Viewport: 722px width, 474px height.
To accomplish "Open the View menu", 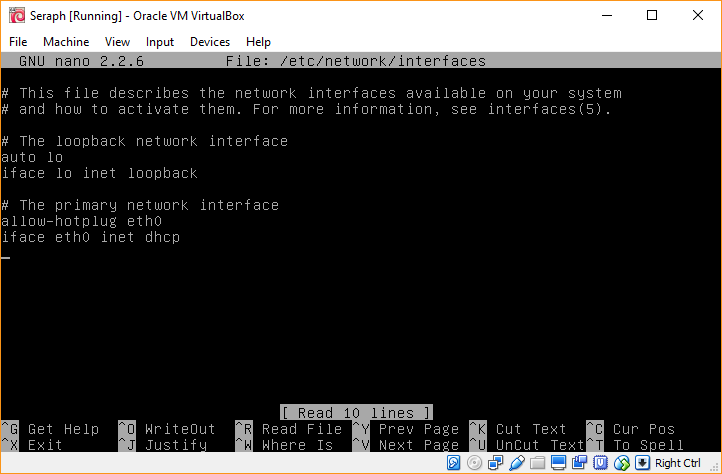I will (x=118, y=42).
